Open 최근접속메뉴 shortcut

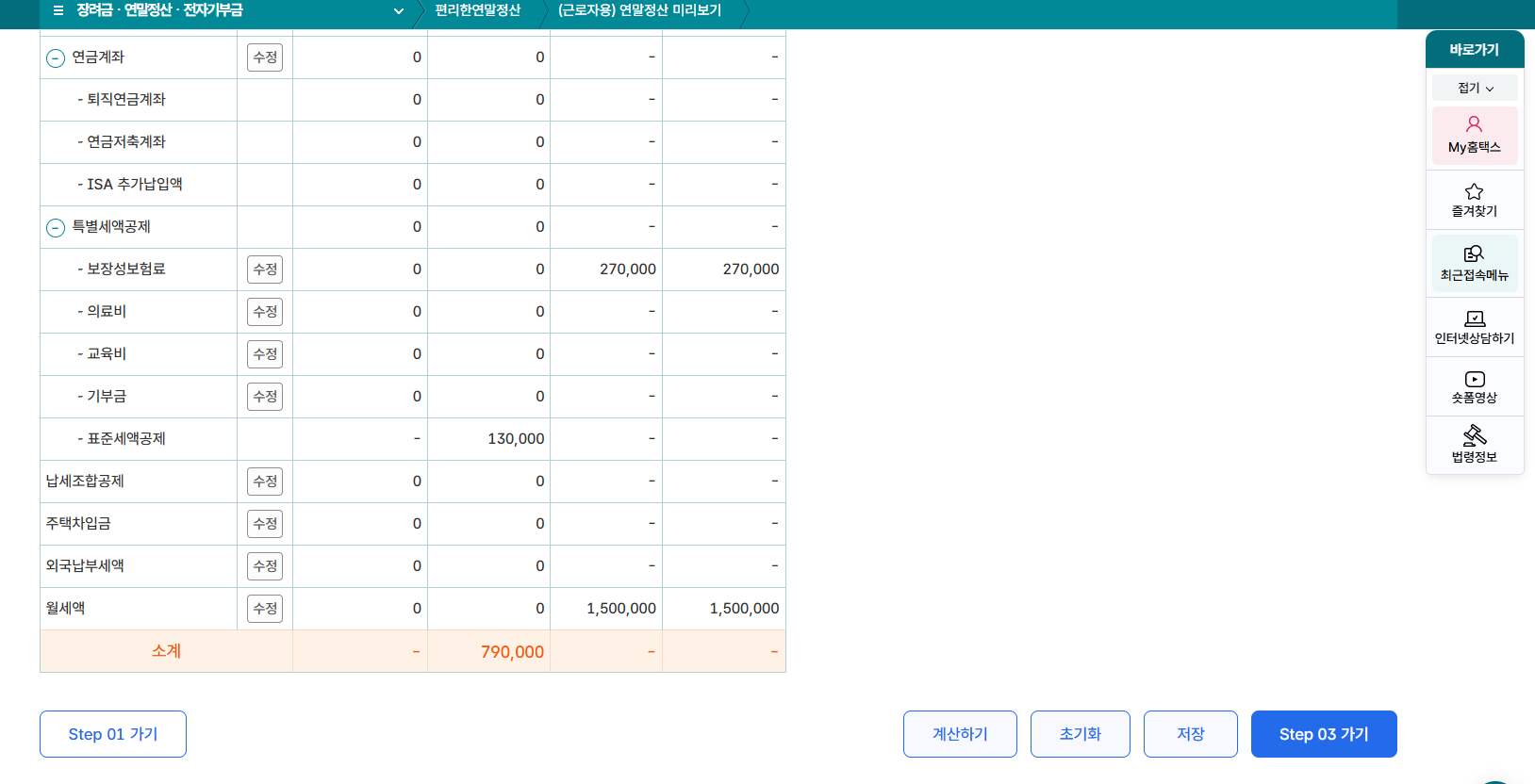(x=1475, y=263)
